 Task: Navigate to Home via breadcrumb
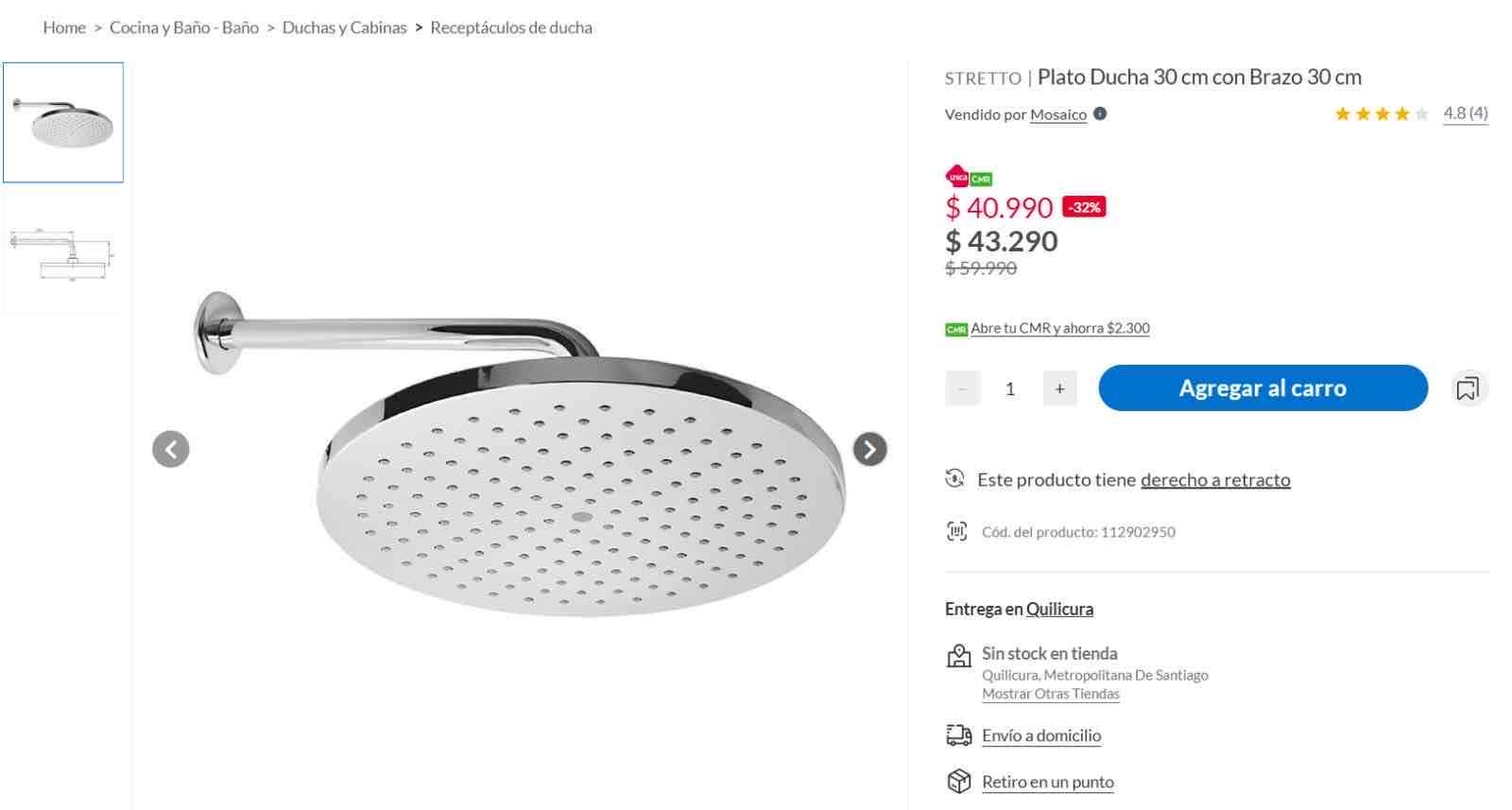(64, 27)
